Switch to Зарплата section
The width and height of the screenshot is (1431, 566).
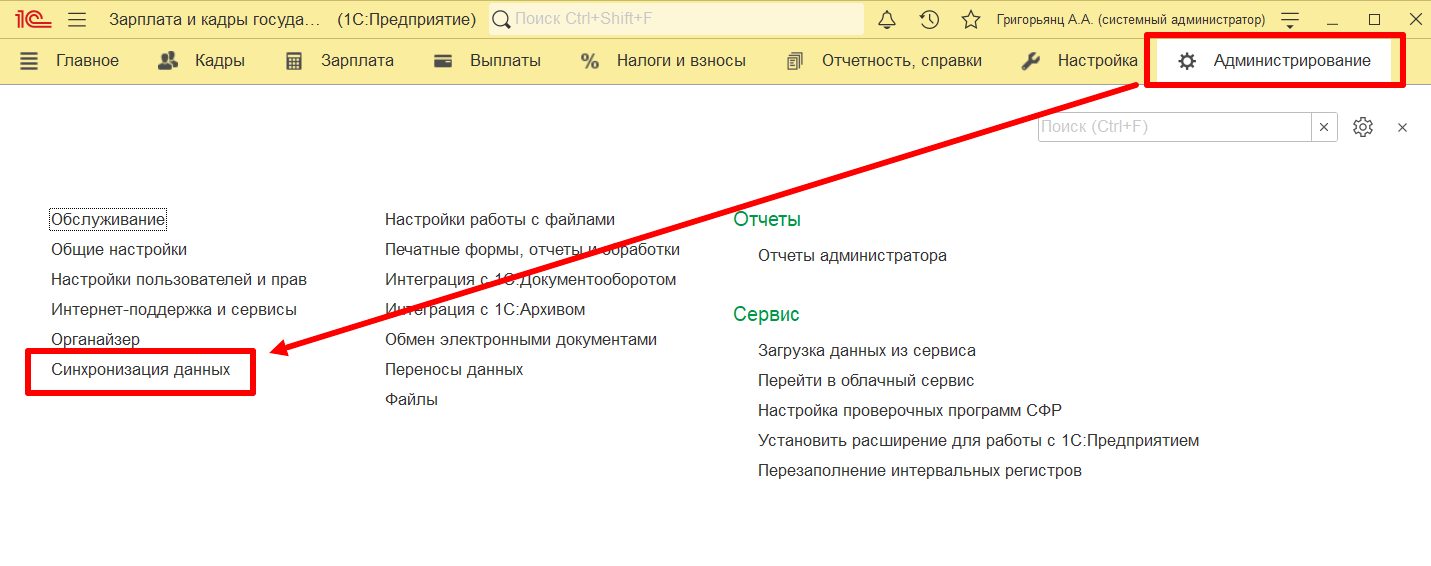tap(339, 61)
